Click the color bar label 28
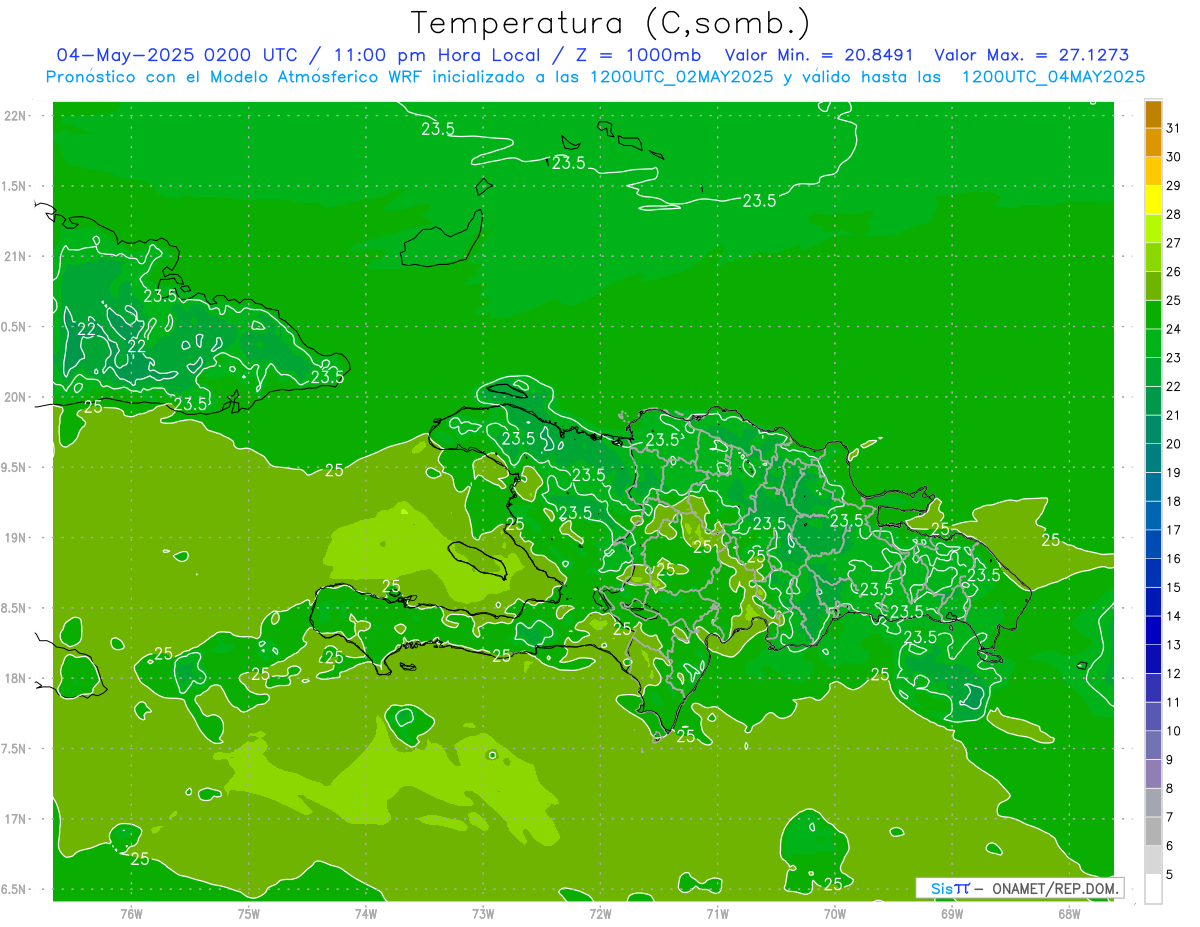This screenshot has height=927, width=1200. 1174,214
